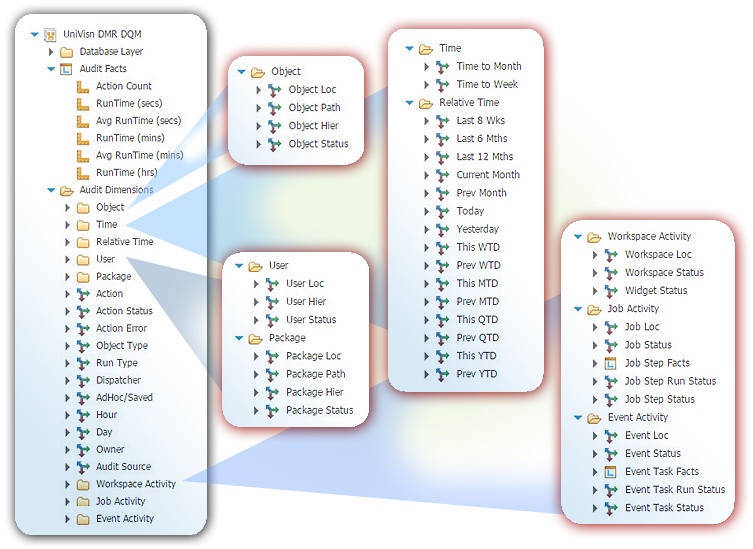753x549 pixels.
Task: Click the Widget Status dimension icon
Action: pos(611,291)
